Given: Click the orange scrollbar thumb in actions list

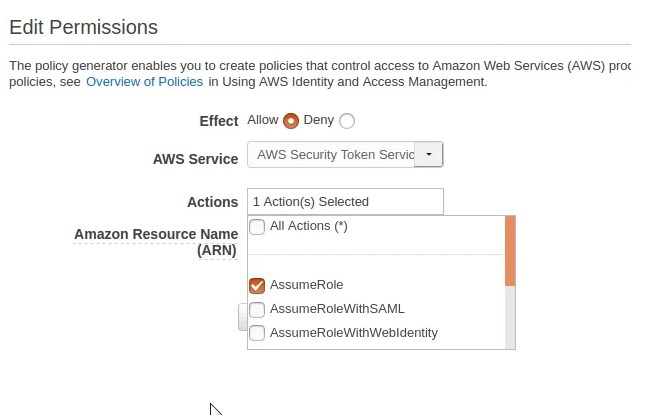Looking at the screenshot, I should [510, 250].
